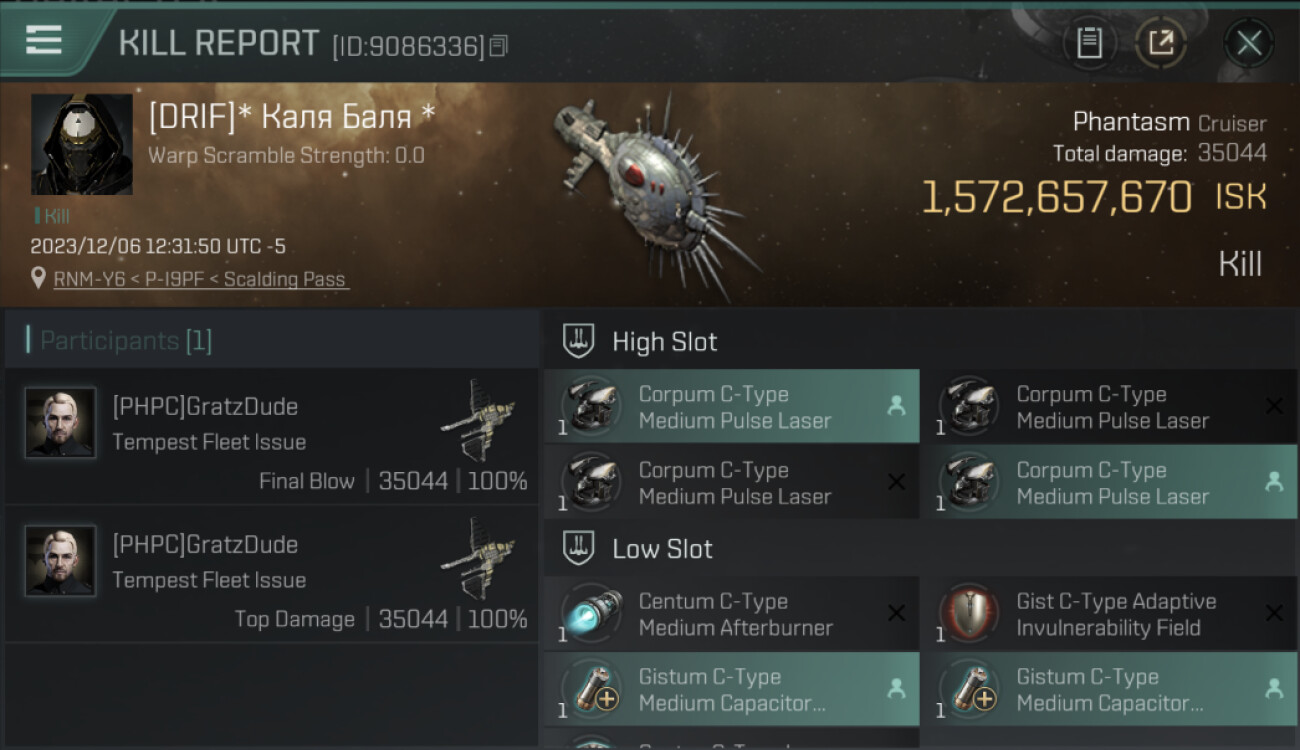The image size is (1300, 750).
Task: Copy the kill report ID
Action: coord(499,46)
